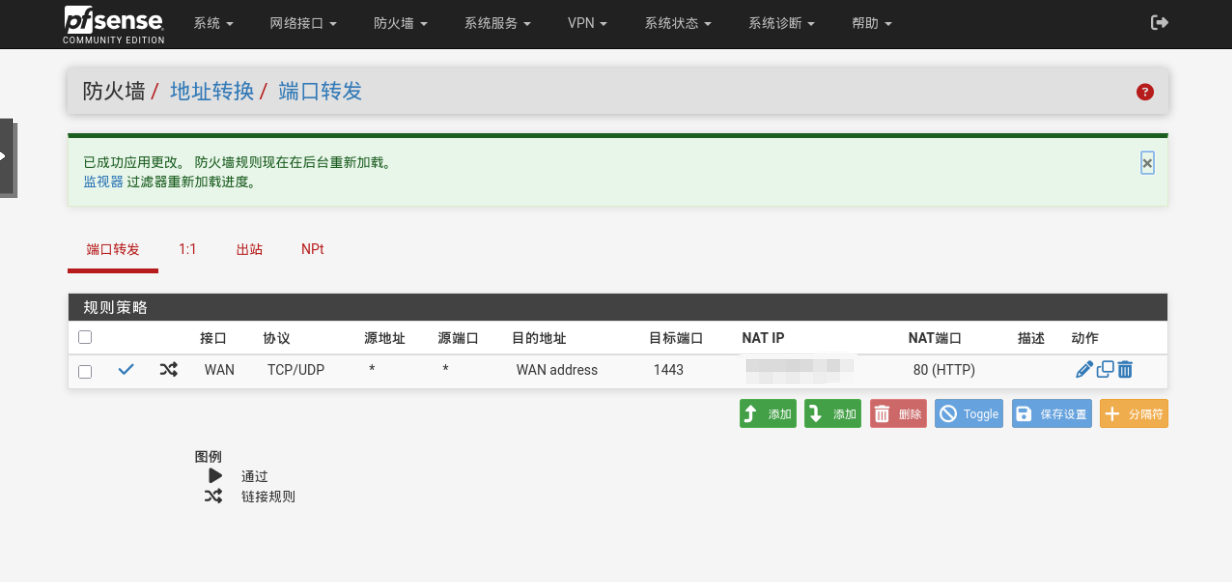The width and height of the screenshot is (1232, 582).
Task: Click the 保存设置 button
Action: [1051, 414]
